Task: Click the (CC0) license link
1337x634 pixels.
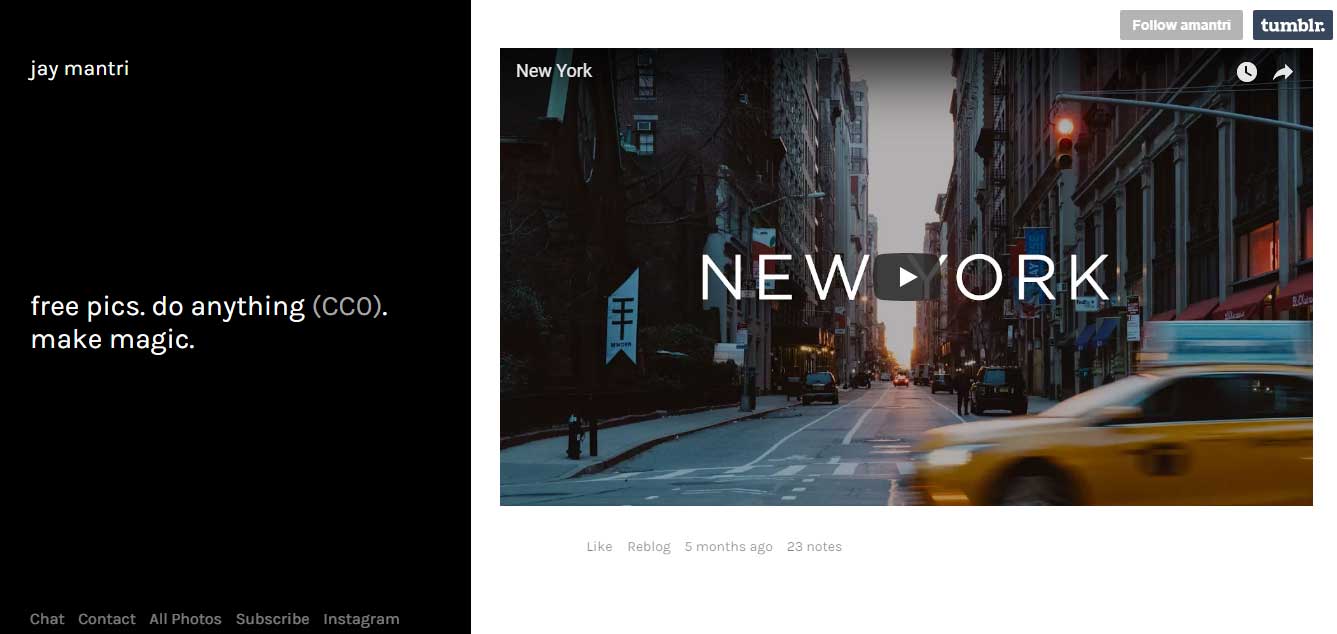Action: click(347, 306)
